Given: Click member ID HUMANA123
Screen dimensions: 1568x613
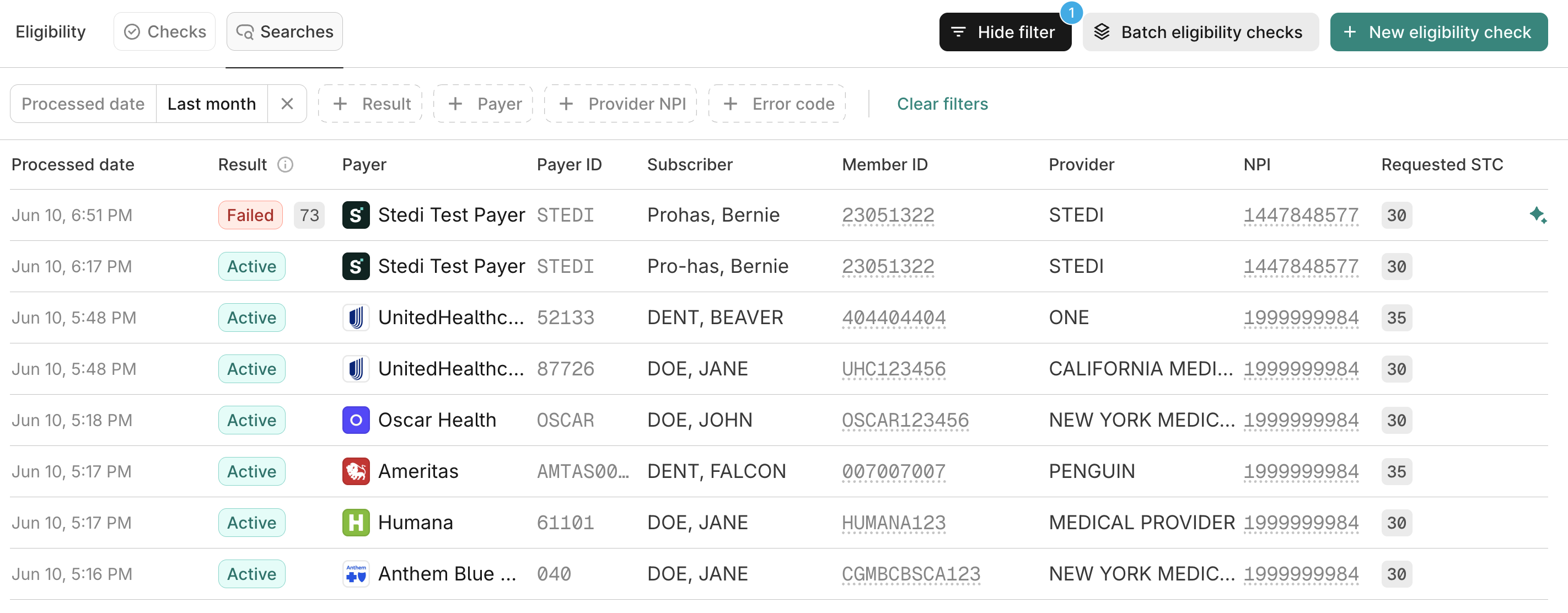Looking at the screenshot, I should pyautogui.click(x=894, y=523).
